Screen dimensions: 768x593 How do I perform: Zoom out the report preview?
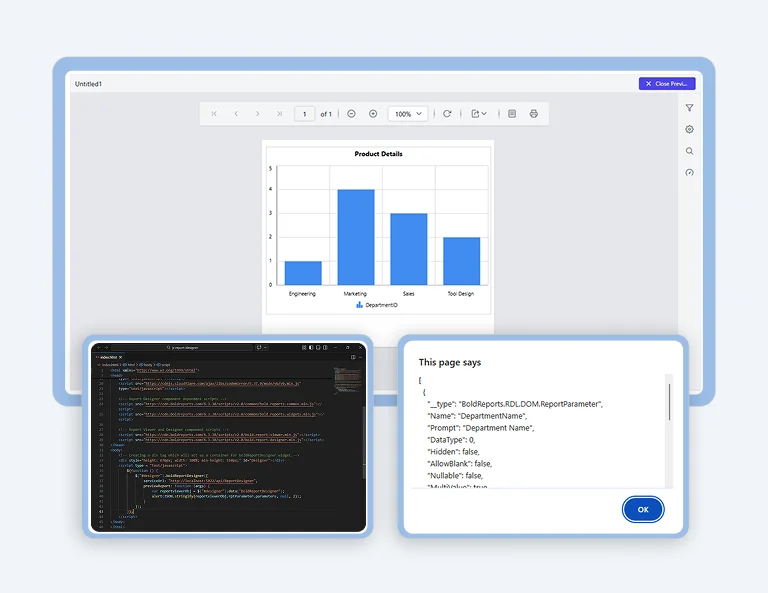click(351, 114)
